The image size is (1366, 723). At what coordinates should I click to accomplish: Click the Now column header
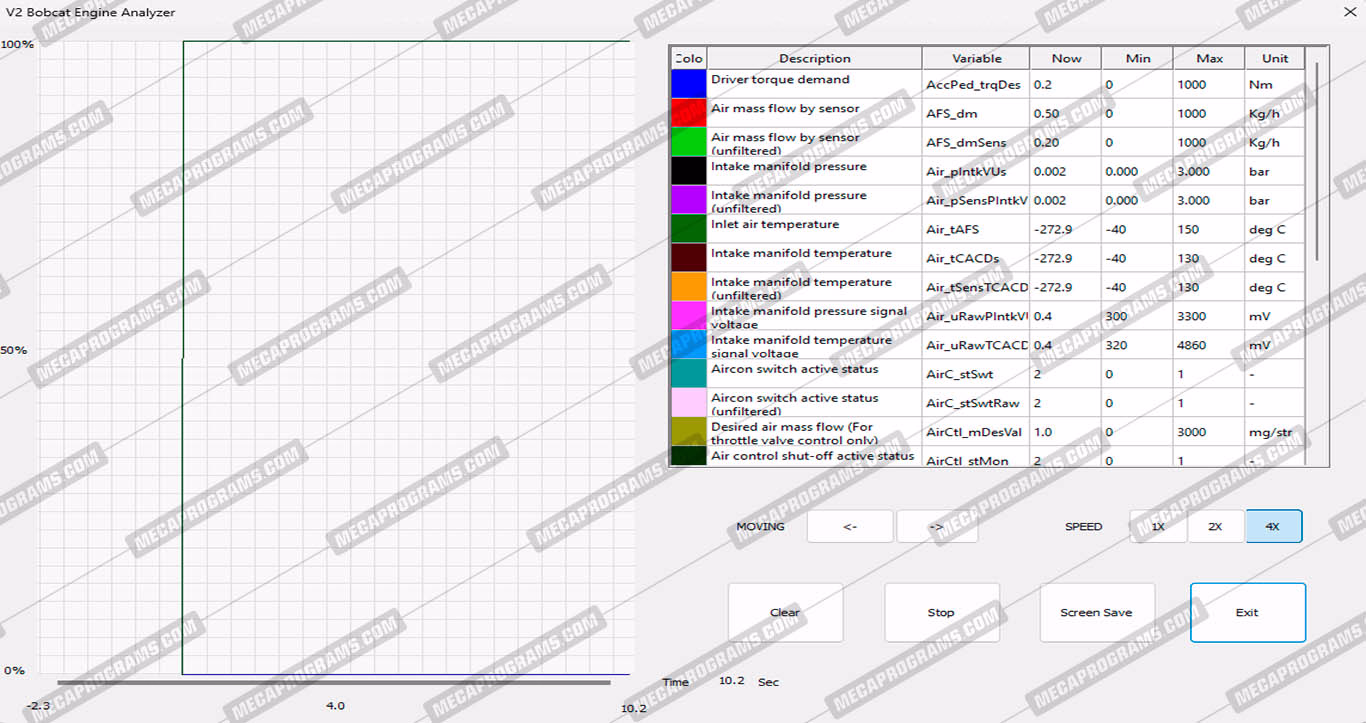pos(1066,58)
